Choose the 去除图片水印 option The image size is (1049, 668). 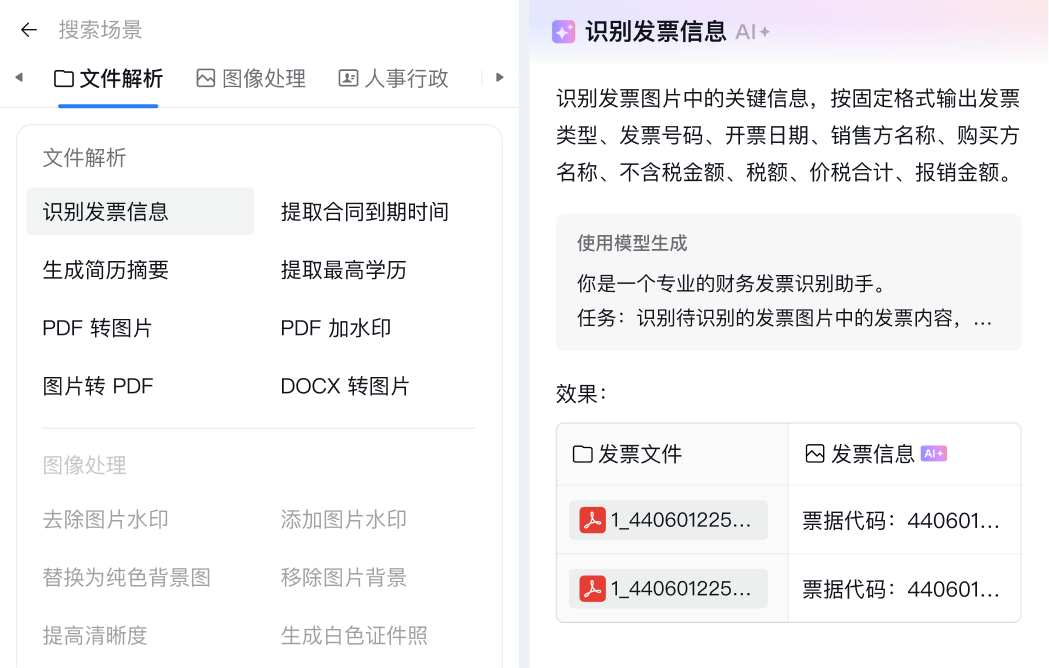pyautogui.click(x=106, y=519)
